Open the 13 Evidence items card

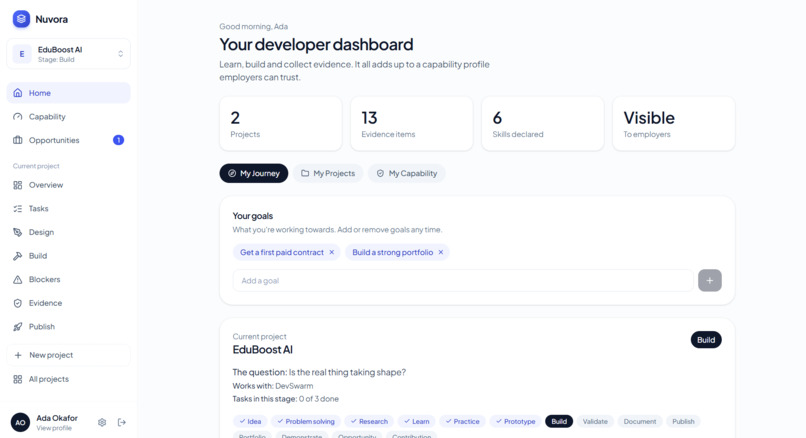click(412, 124)
